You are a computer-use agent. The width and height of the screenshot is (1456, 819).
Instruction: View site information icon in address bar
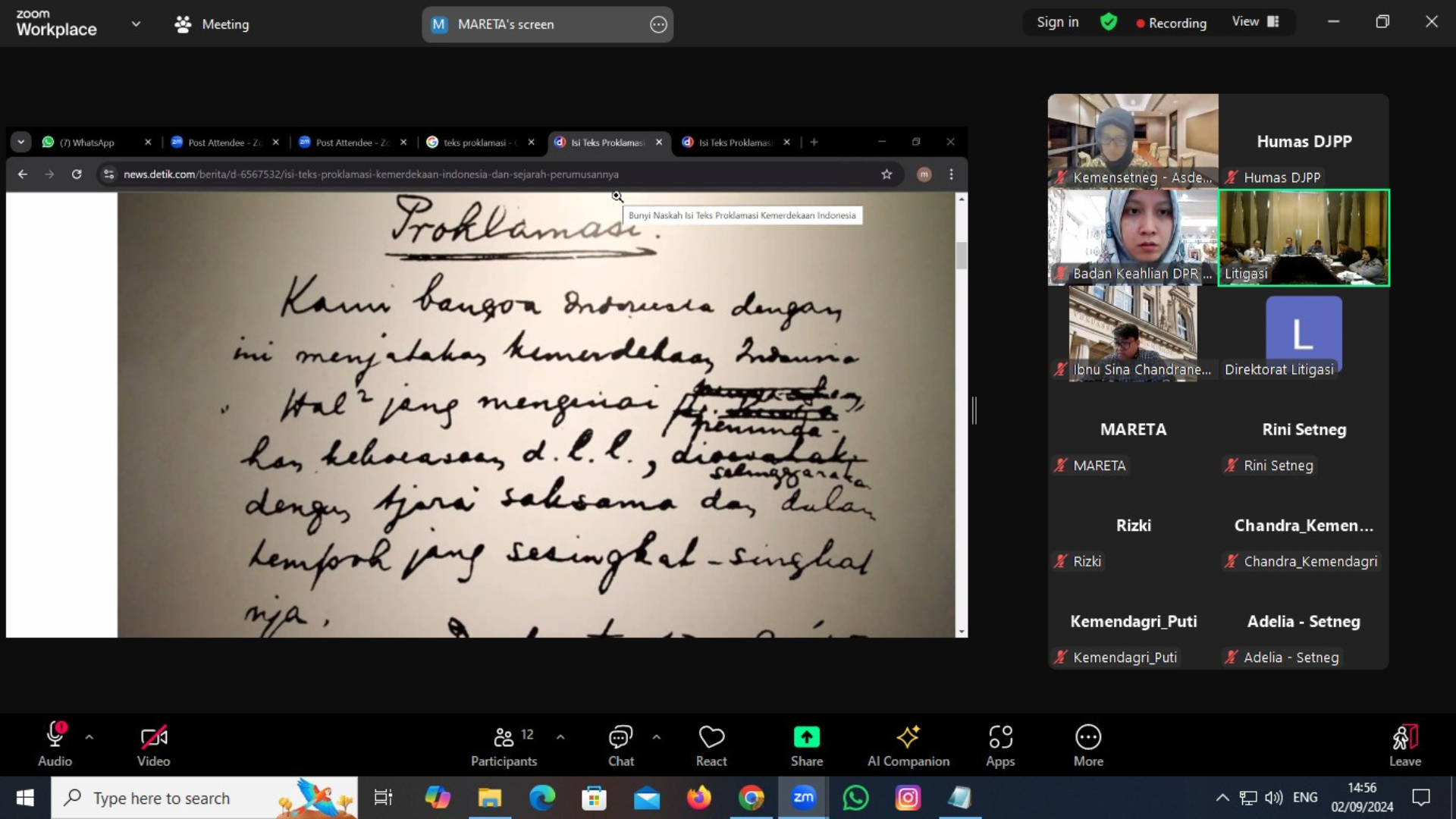coord(109,174)
